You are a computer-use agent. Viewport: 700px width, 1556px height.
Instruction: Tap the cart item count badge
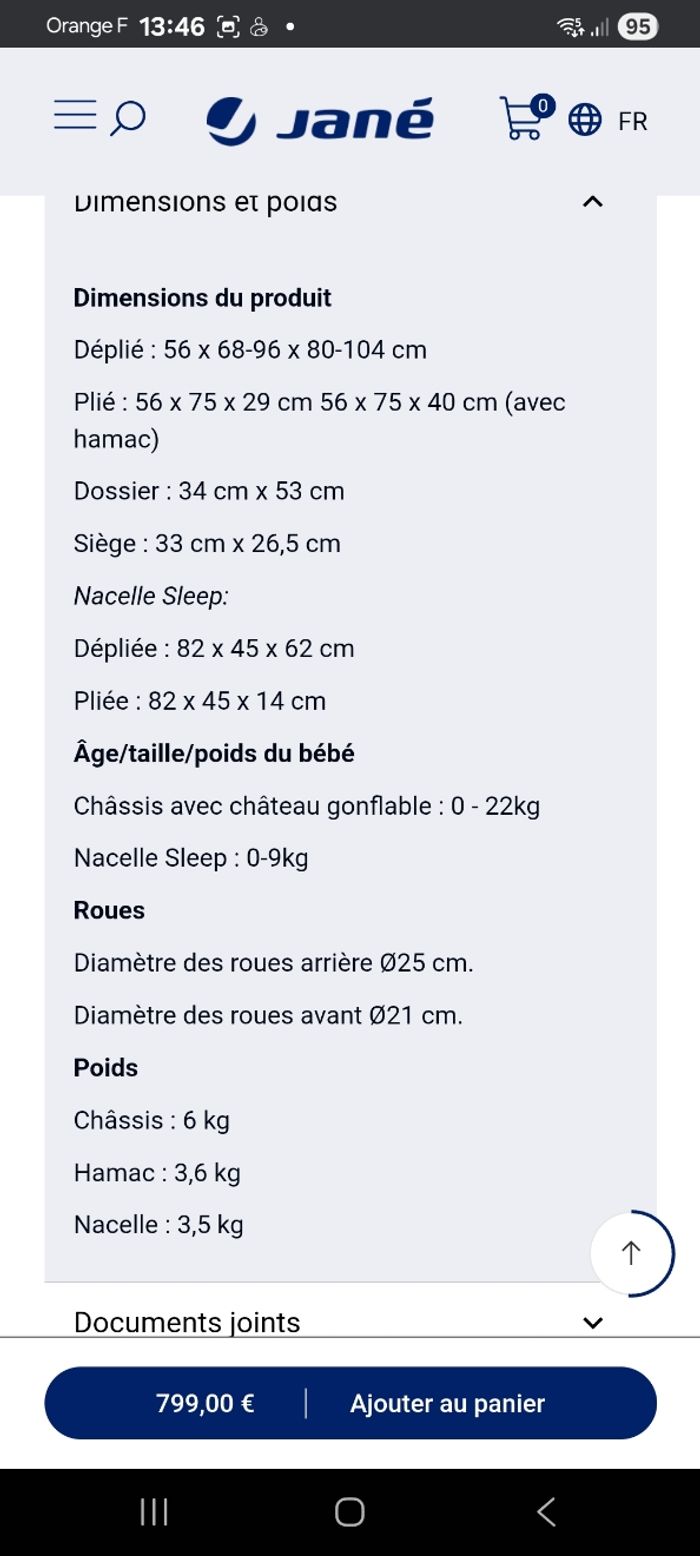point(542,105)
